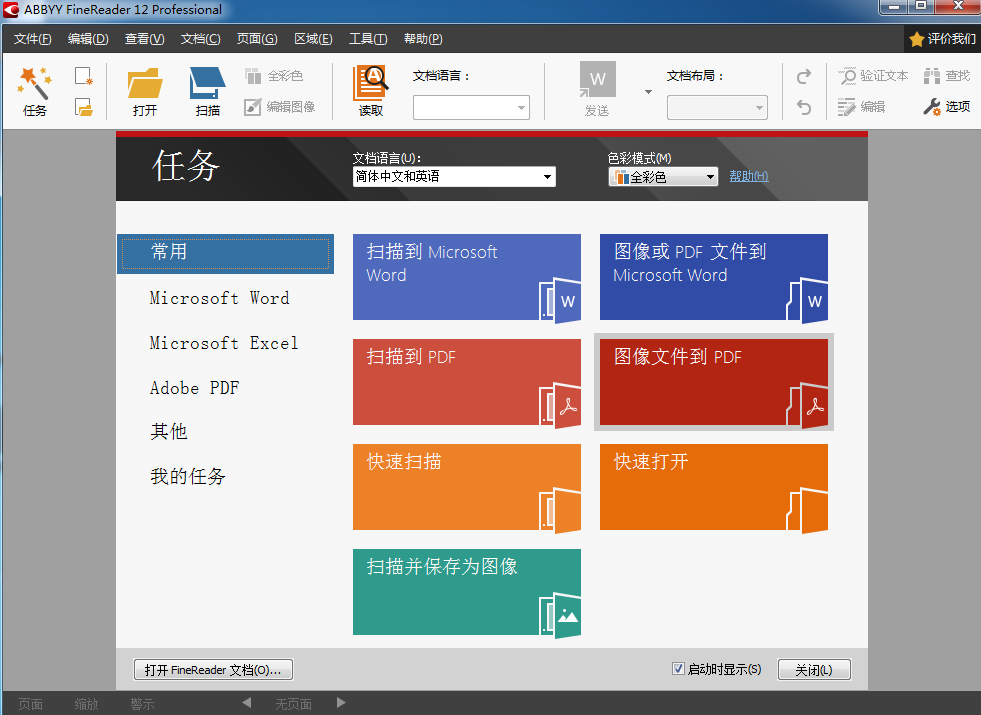The height and width of the screenshot is (715, 981).
Task: Disable the 启动时显示 checkbox
Action: 677,670
